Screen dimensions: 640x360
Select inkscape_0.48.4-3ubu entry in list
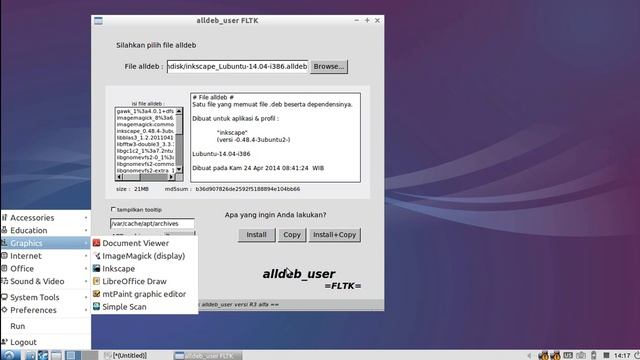tap(145, 131)
